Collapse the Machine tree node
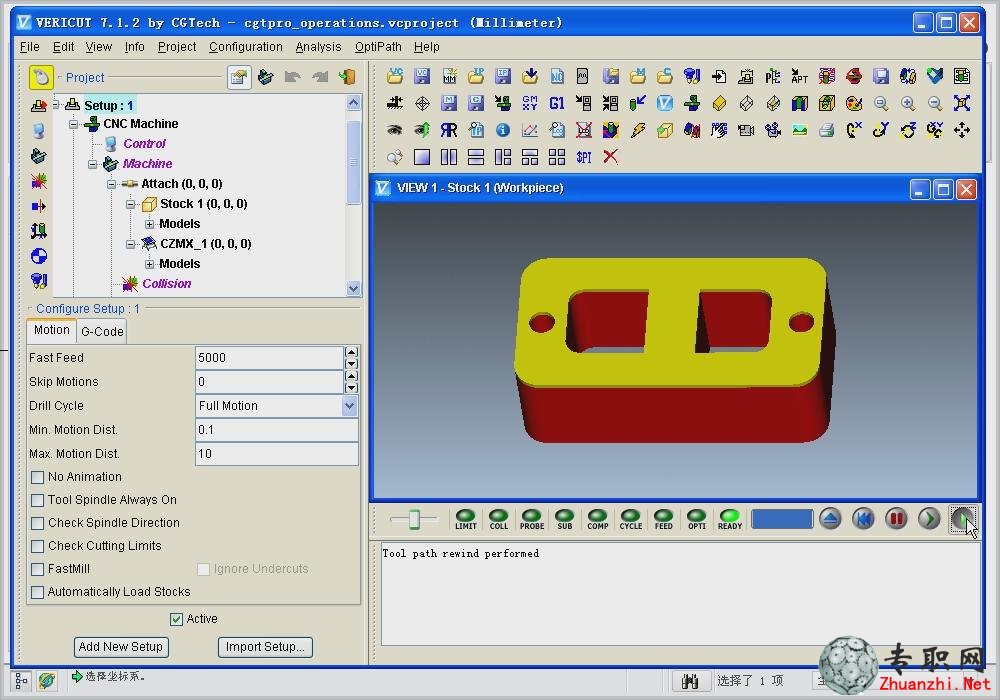Screen dimensions: 1000x700 (x=92, y=164)
